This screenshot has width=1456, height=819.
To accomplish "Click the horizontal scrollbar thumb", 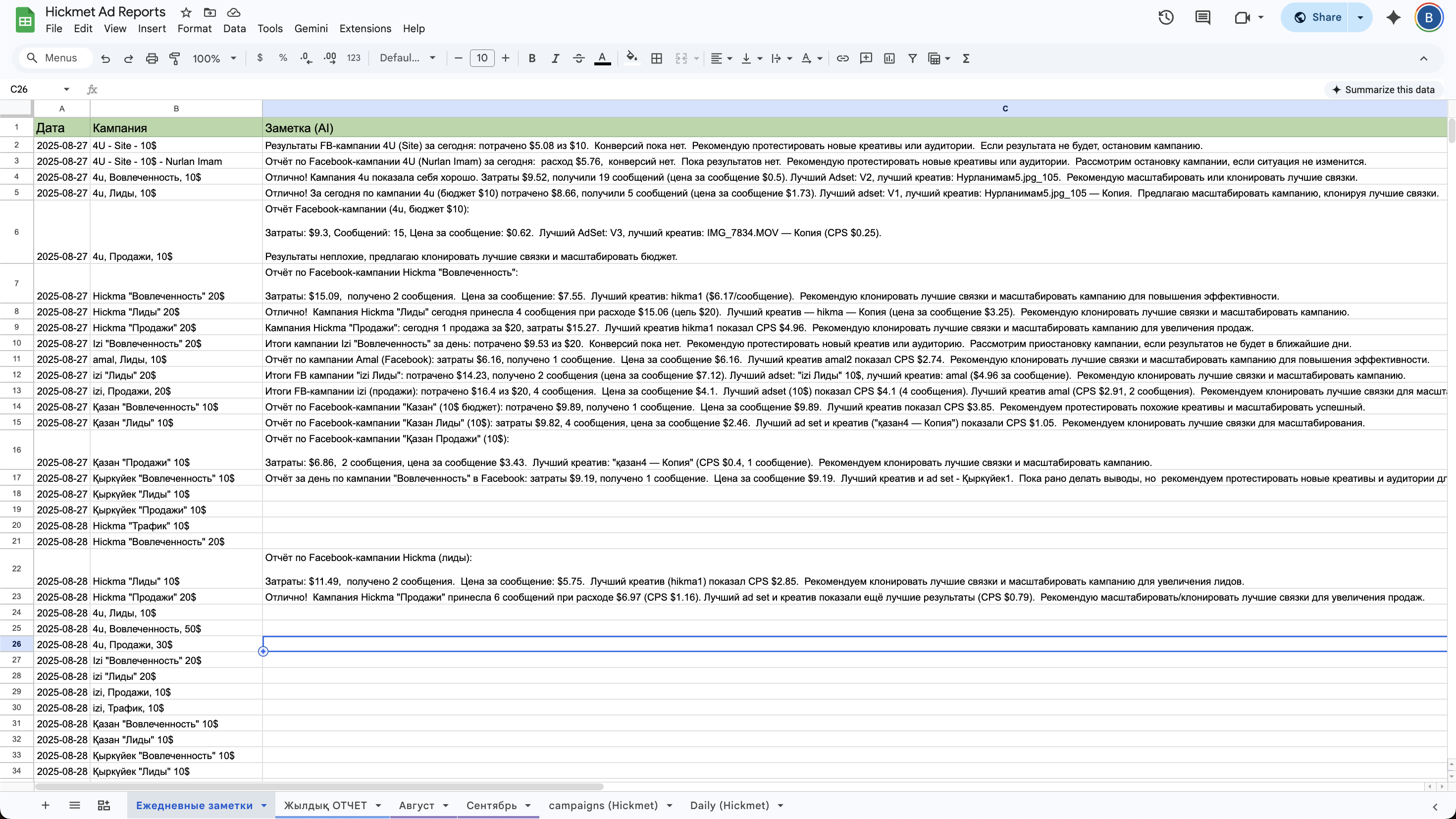I will (319, 786).
